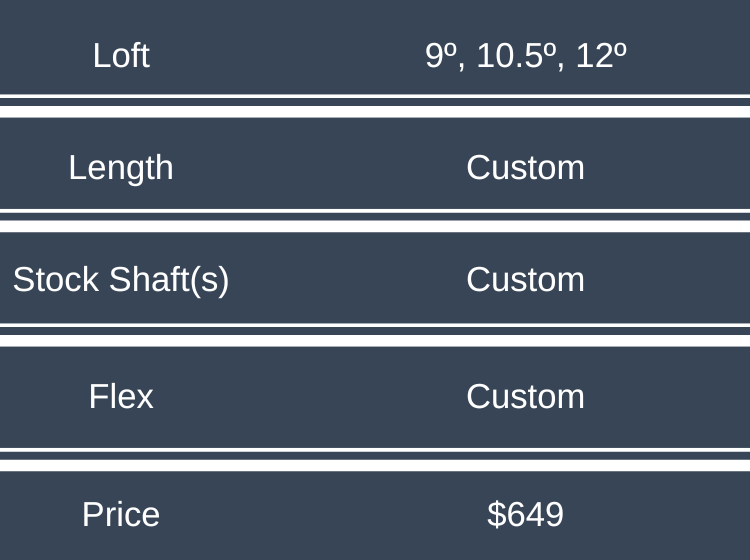Click empty space between Loft and its values
Image resolution: width=750 pixels, height=560 pixels.
pyautogui.click(x=290, y=55)
